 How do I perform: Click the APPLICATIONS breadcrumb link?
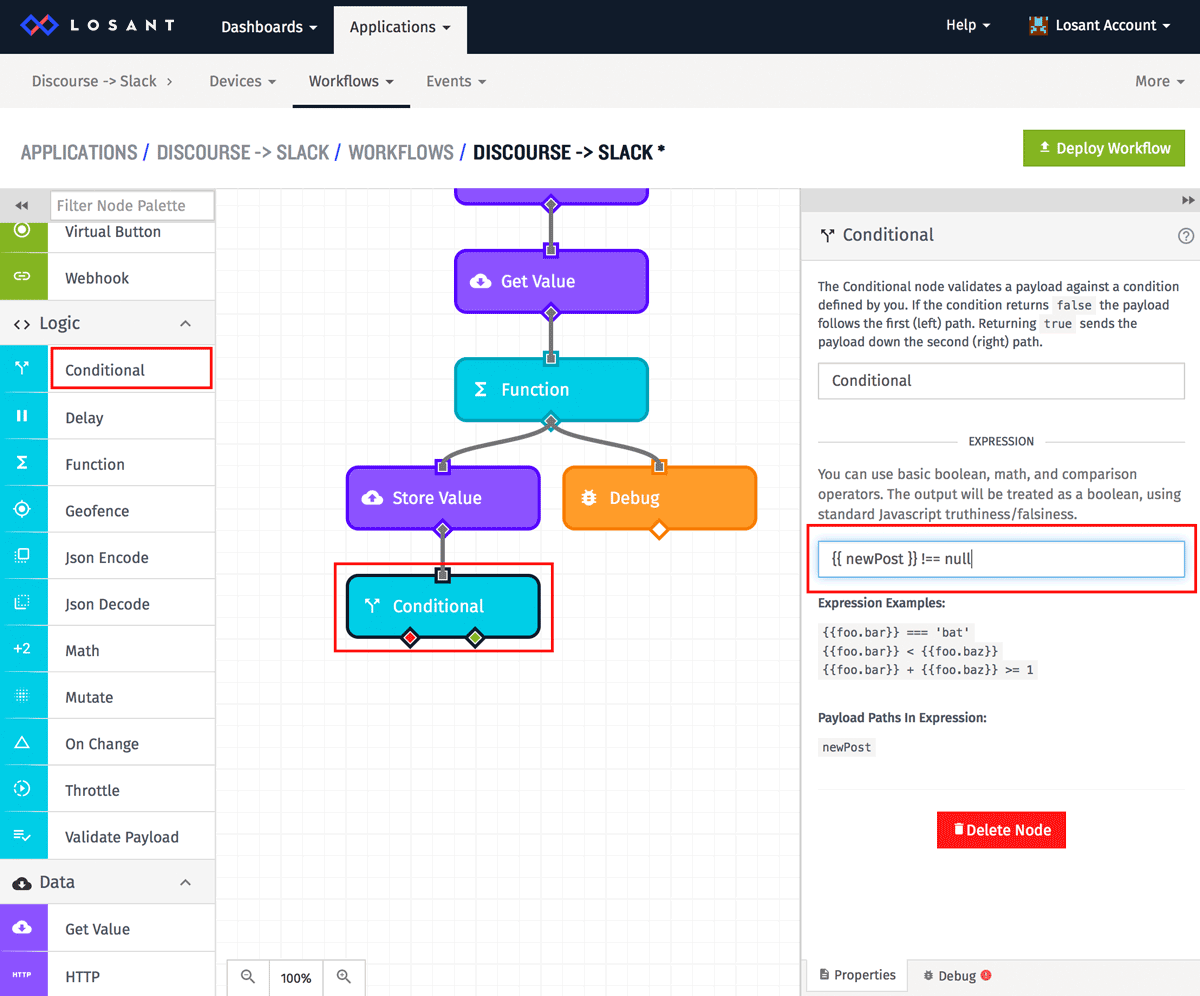tap(79, 152)
